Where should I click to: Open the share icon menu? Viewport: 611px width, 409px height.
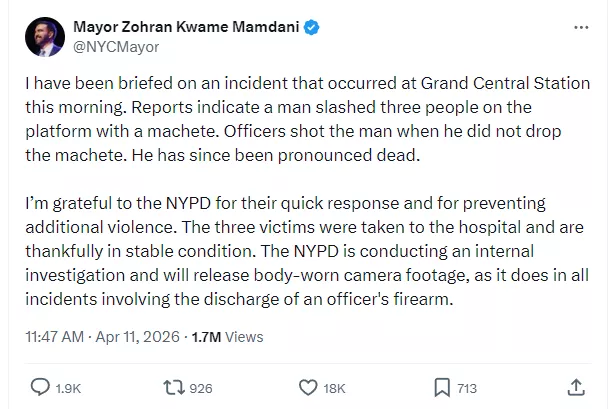[576, 387]
